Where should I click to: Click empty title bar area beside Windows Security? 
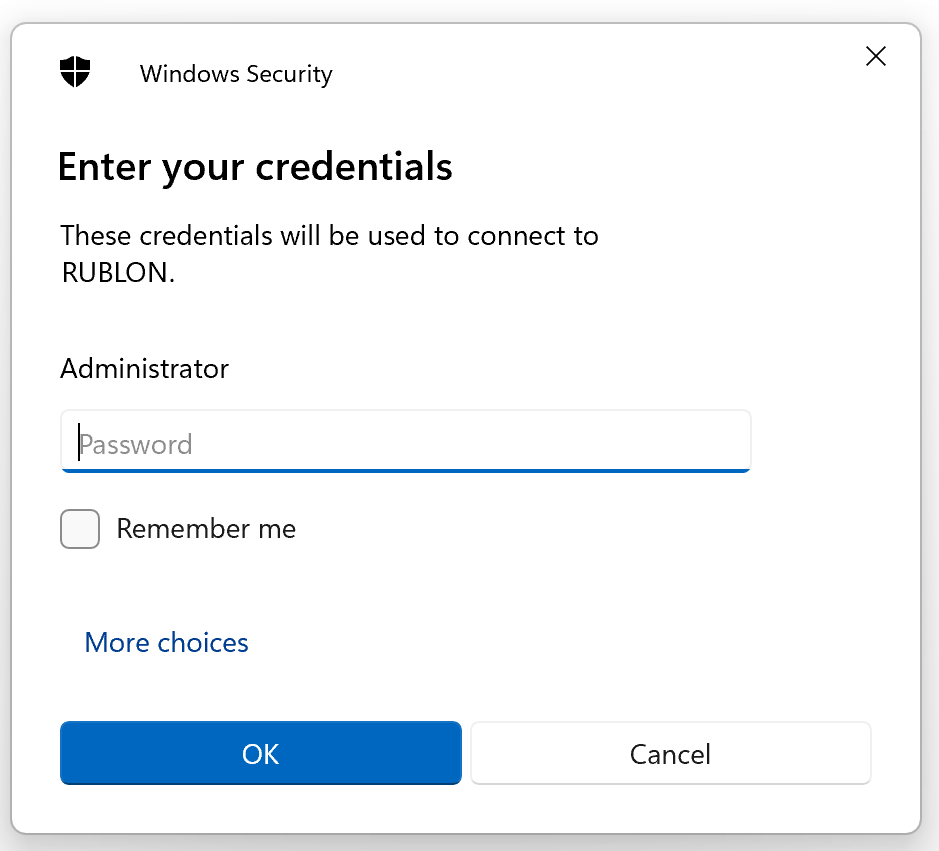point(600,74)
